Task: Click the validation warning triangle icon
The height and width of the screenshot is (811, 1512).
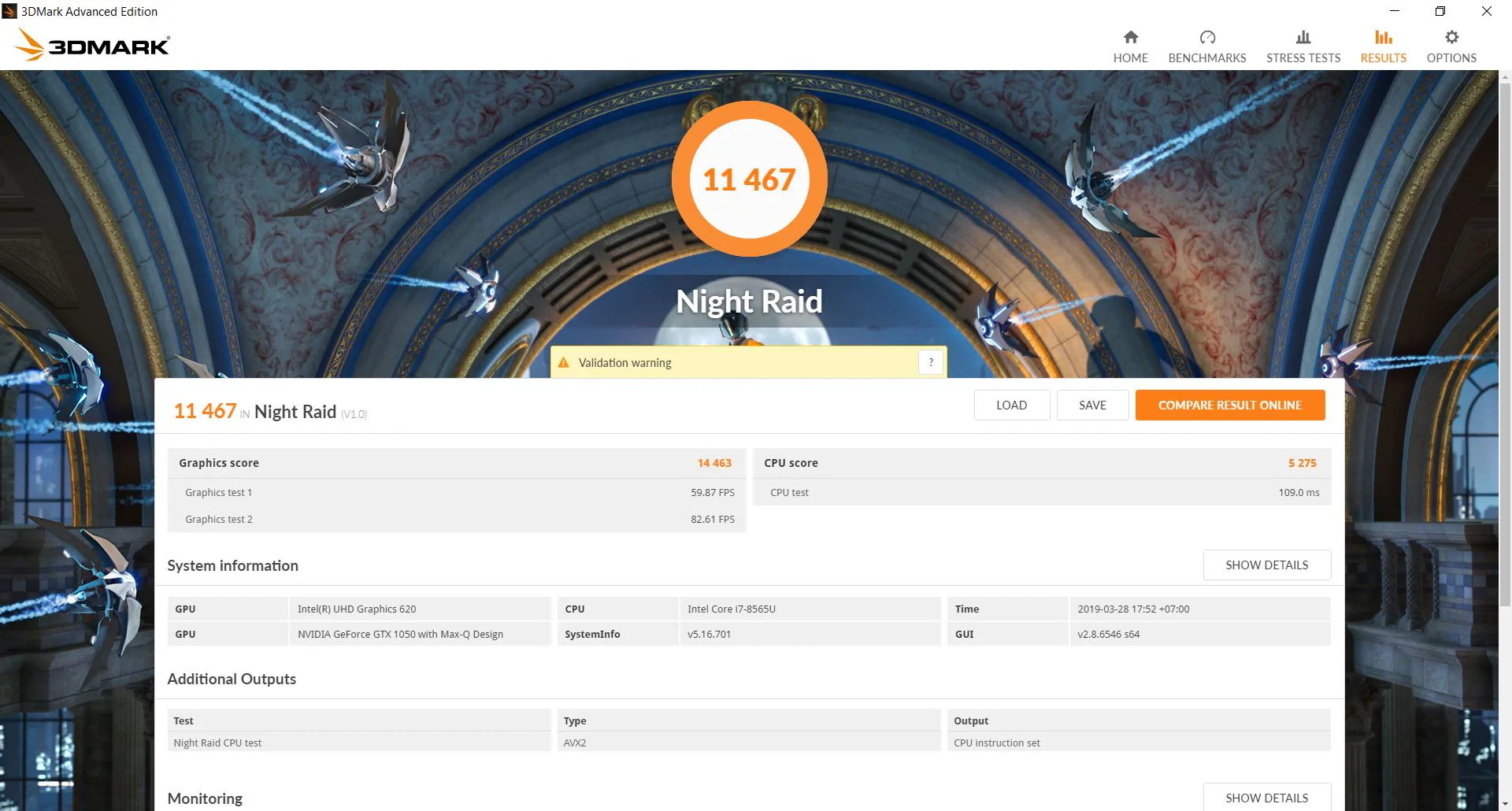Action: [563, 363]
